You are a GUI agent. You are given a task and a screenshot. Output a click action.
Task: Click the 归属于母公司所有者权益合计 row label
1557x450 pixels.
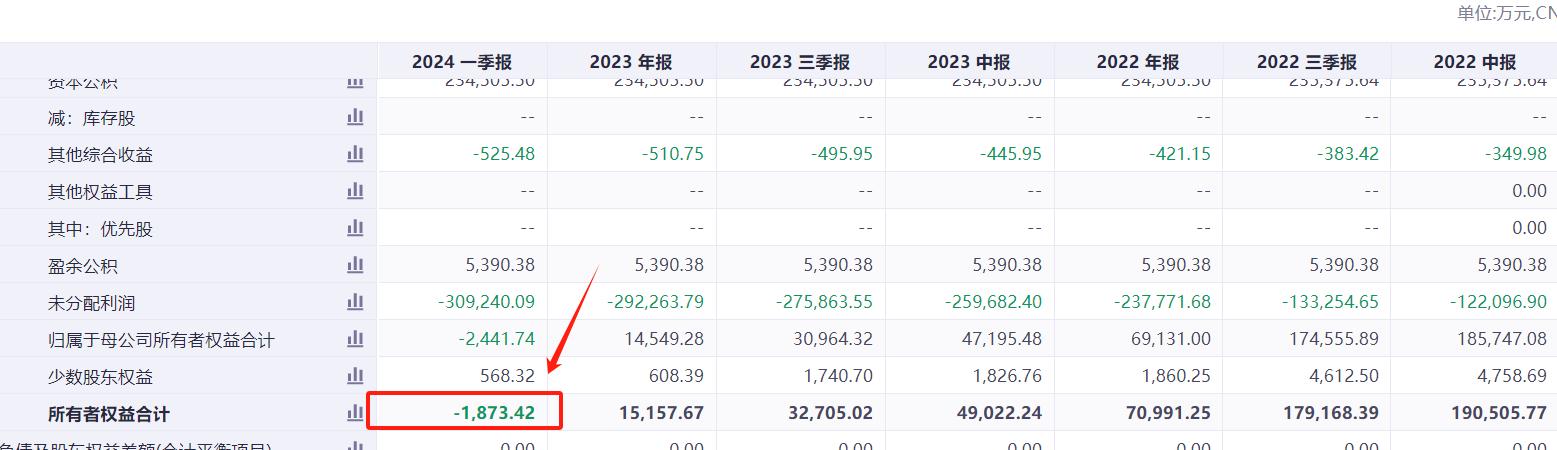point(161,340)
